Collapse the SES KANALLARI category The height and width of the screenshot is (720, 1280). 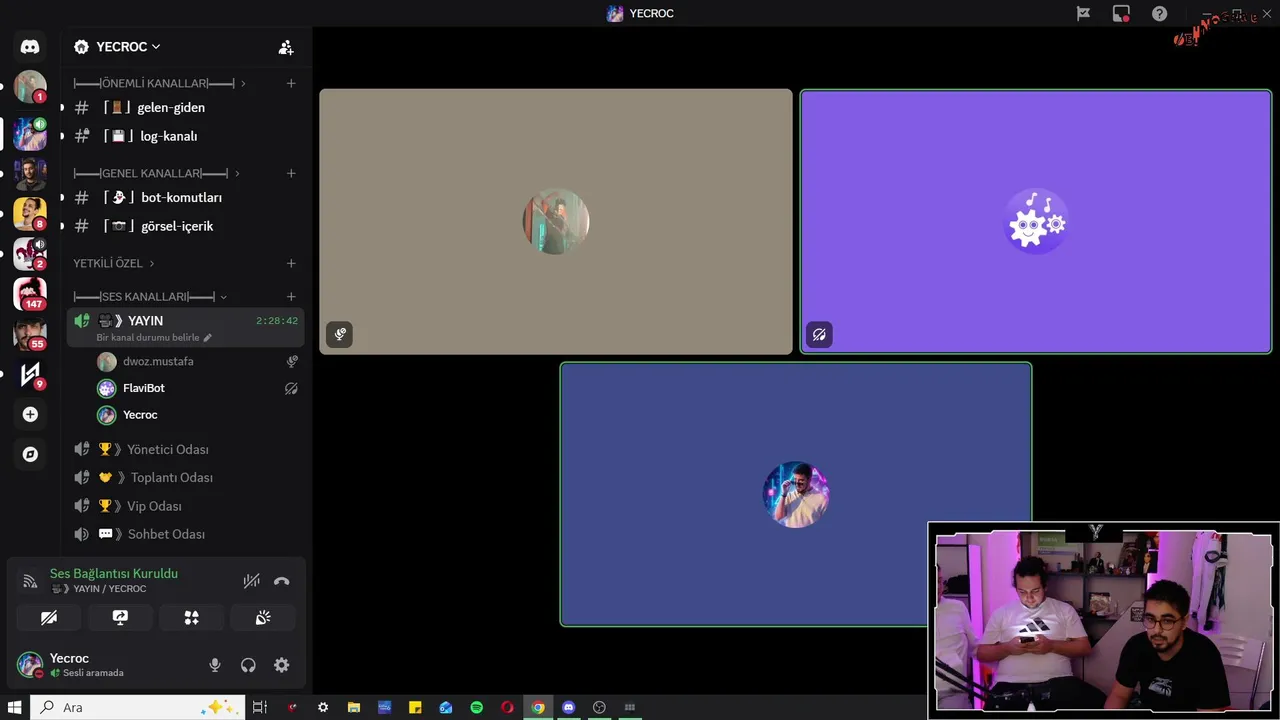(150, 297)
